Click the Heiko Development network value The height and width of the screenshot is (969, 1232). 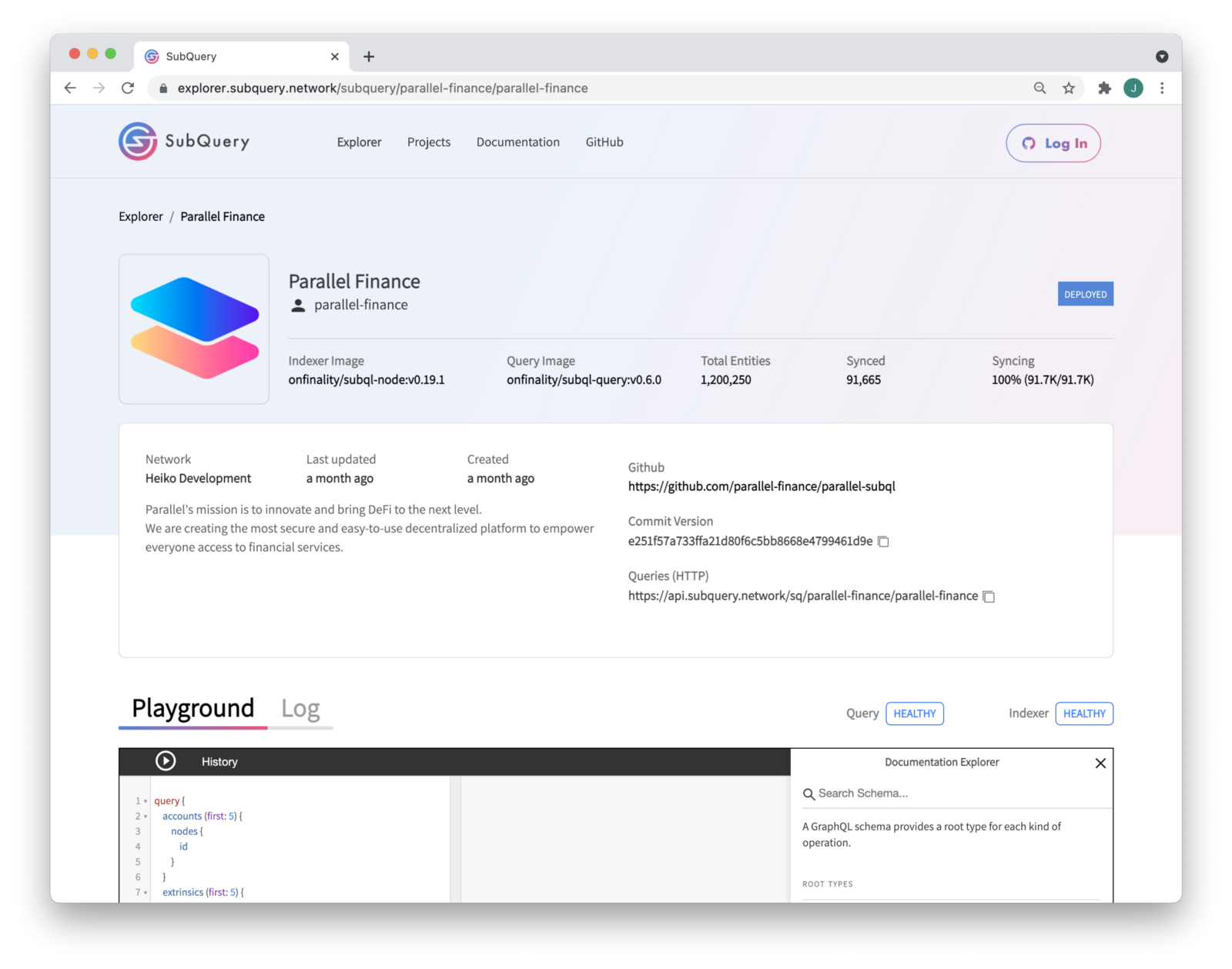pyautogui.click(x=198, y=478)
